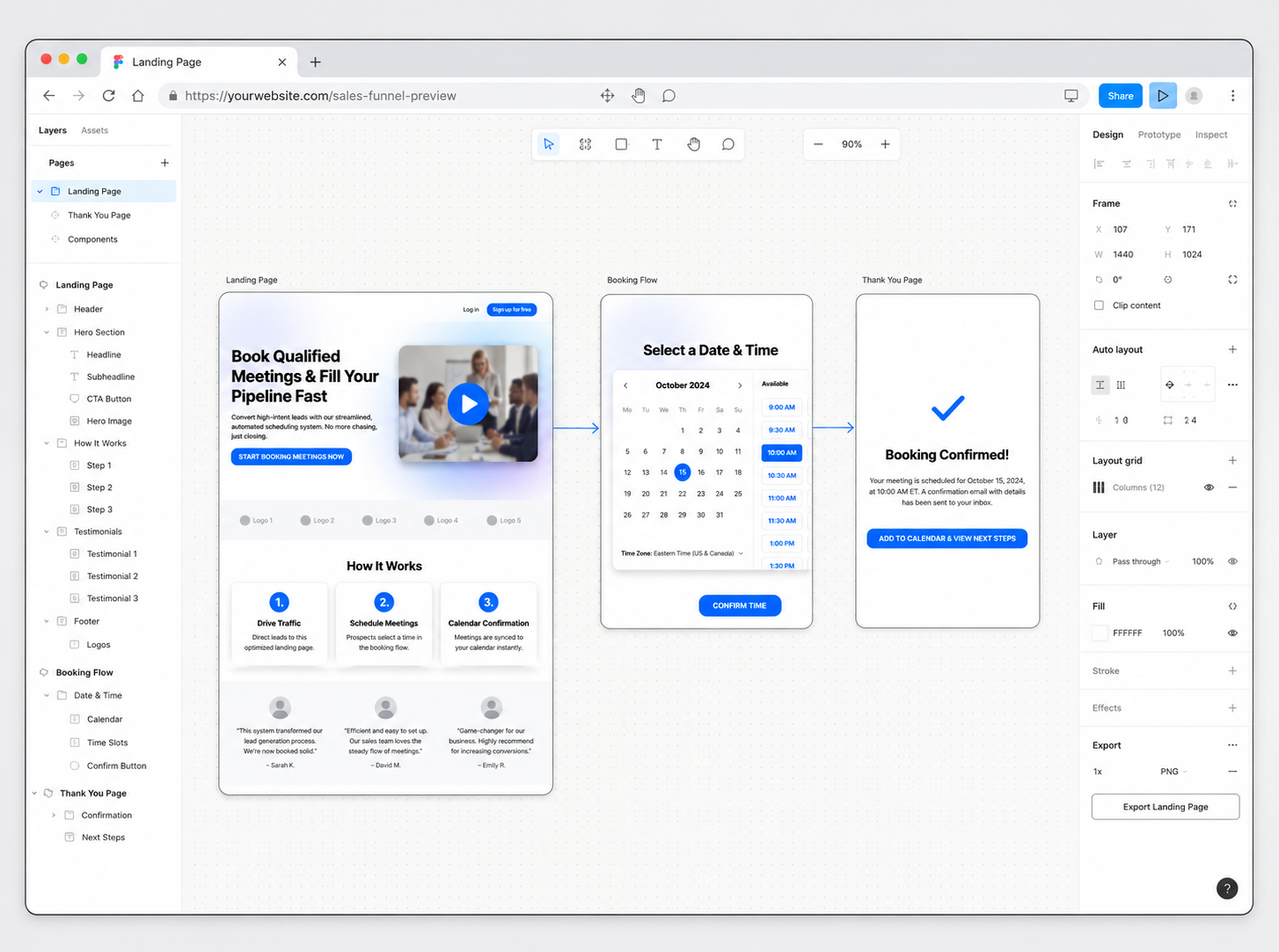This screenshot has width=1279, height=952.
Task: Collapse the Landing Page page entry
Action: 40,191
